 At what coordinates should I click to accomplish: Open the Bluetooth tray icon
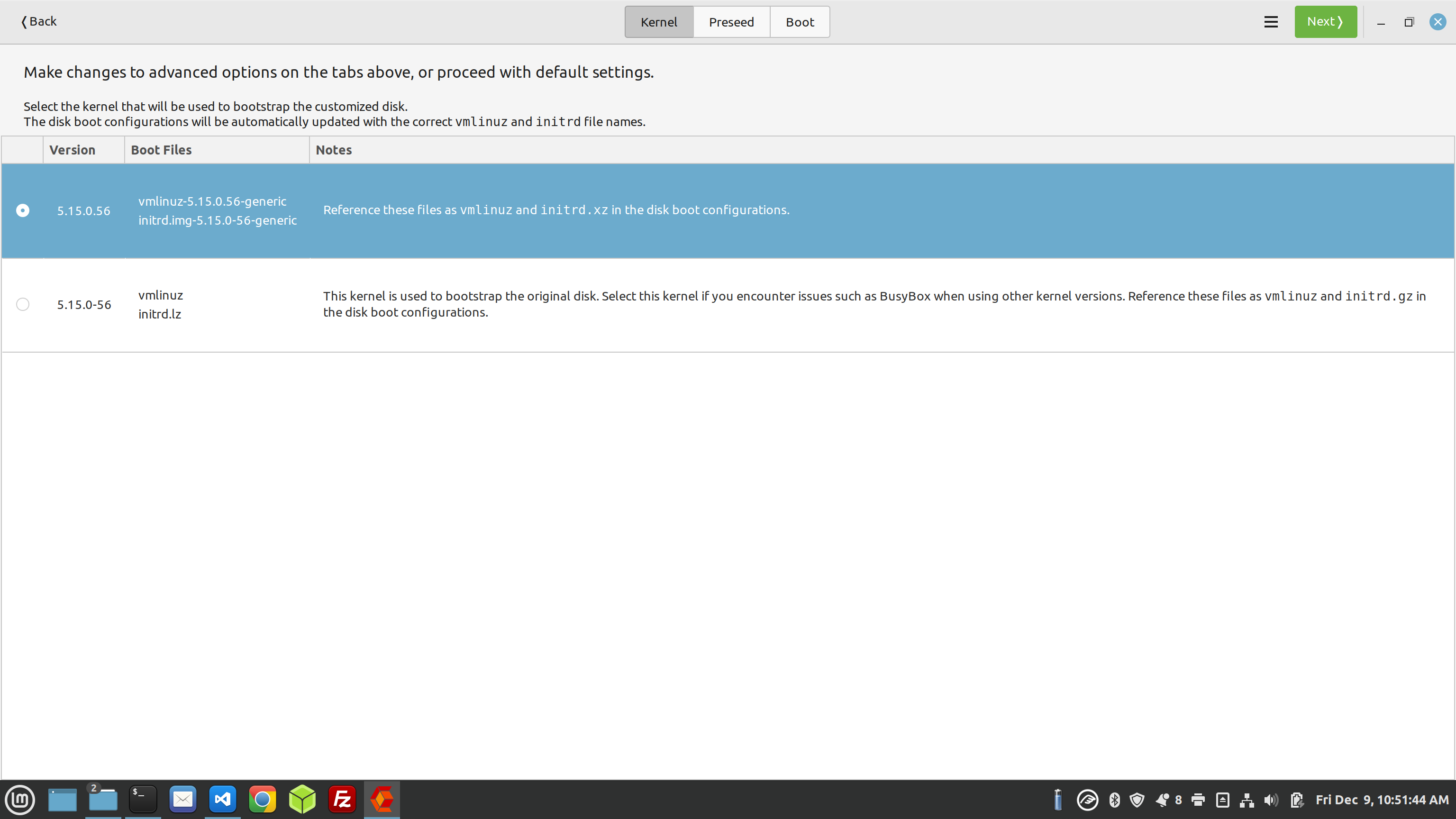(x=1114, y=799)
